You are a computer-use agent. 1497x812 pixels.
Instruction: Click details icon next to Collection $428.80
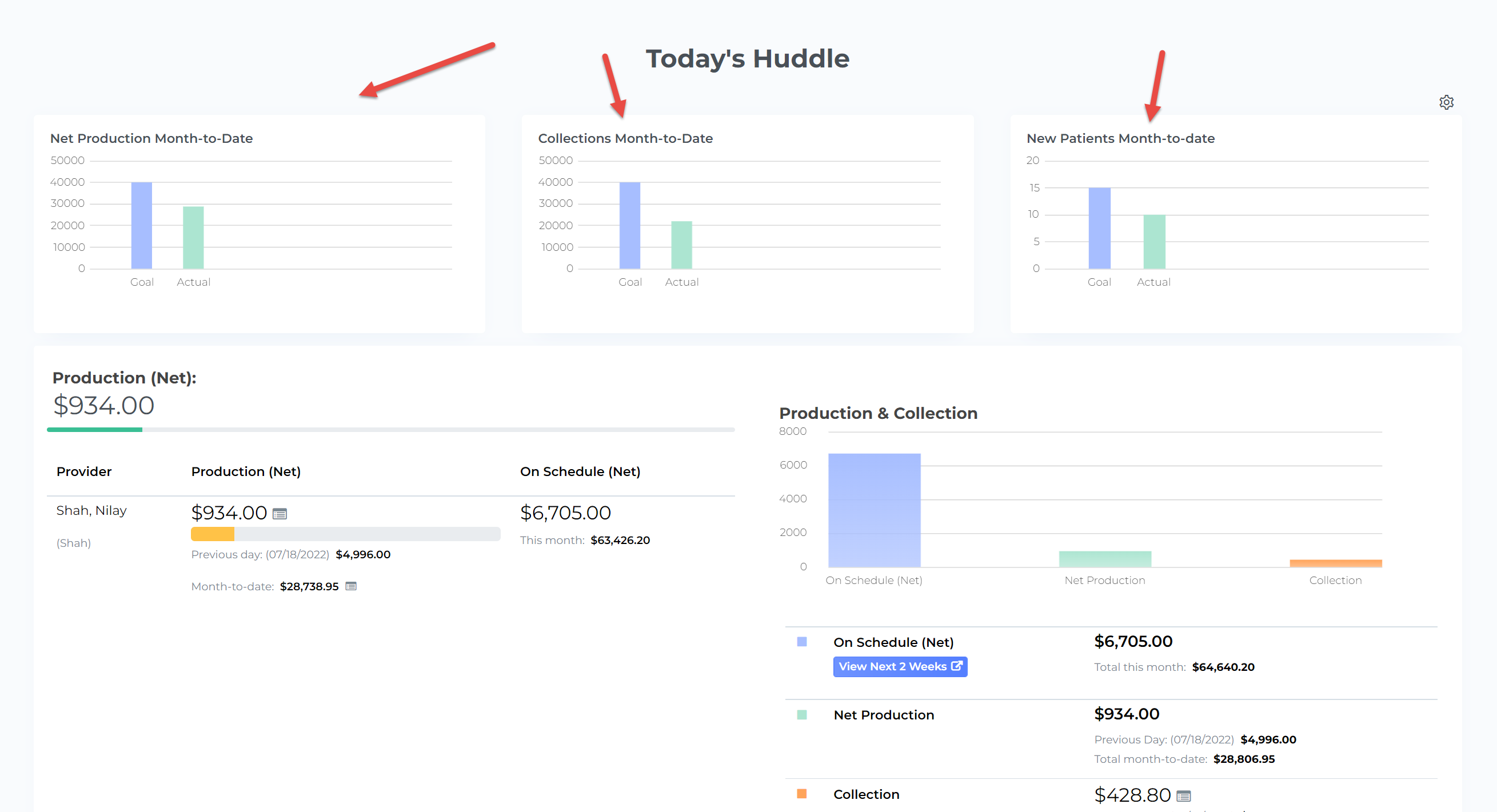(1183, 796)
